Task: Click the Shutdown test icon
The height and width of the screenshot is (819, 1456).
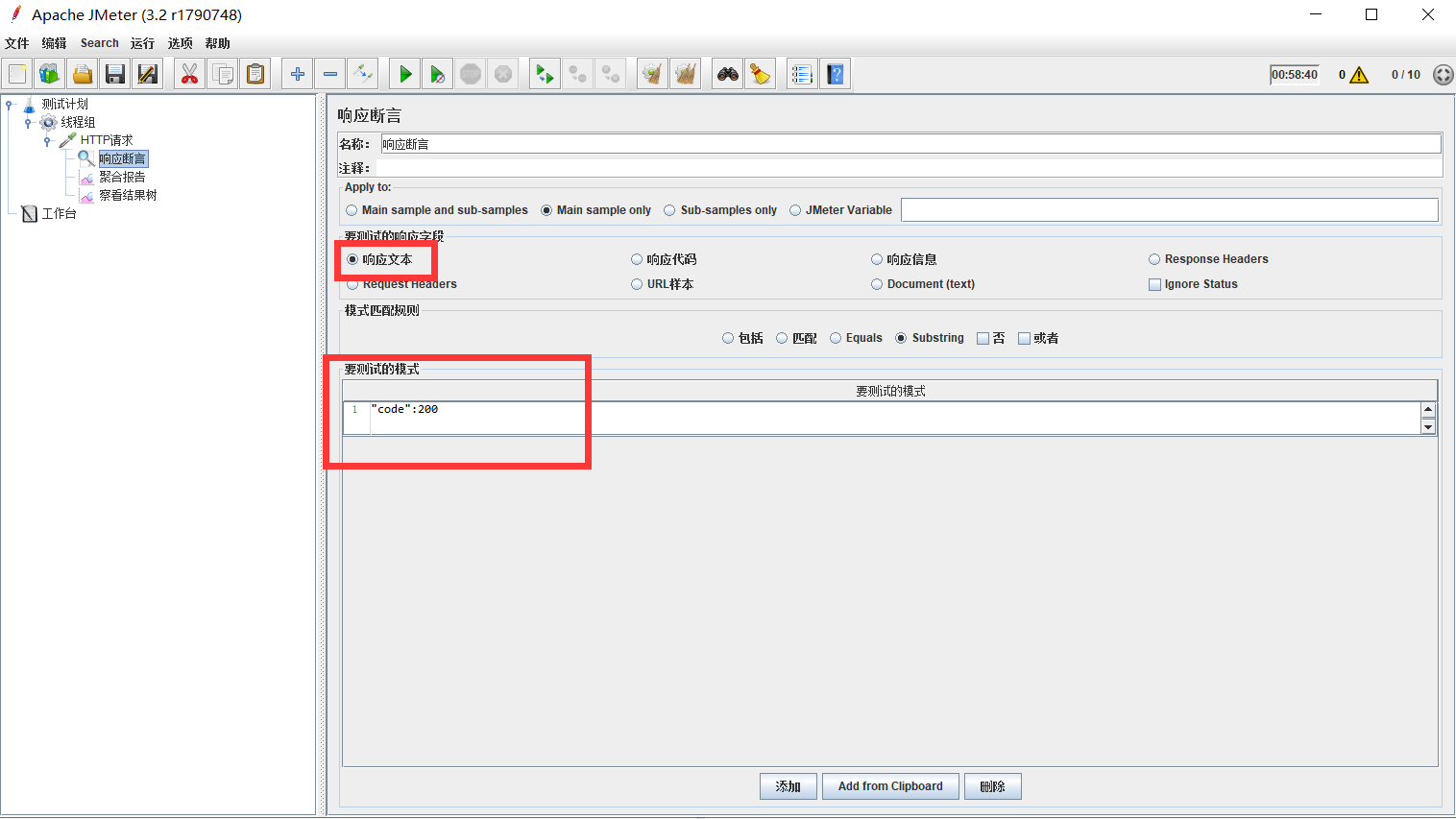Action: coord(503,74)
